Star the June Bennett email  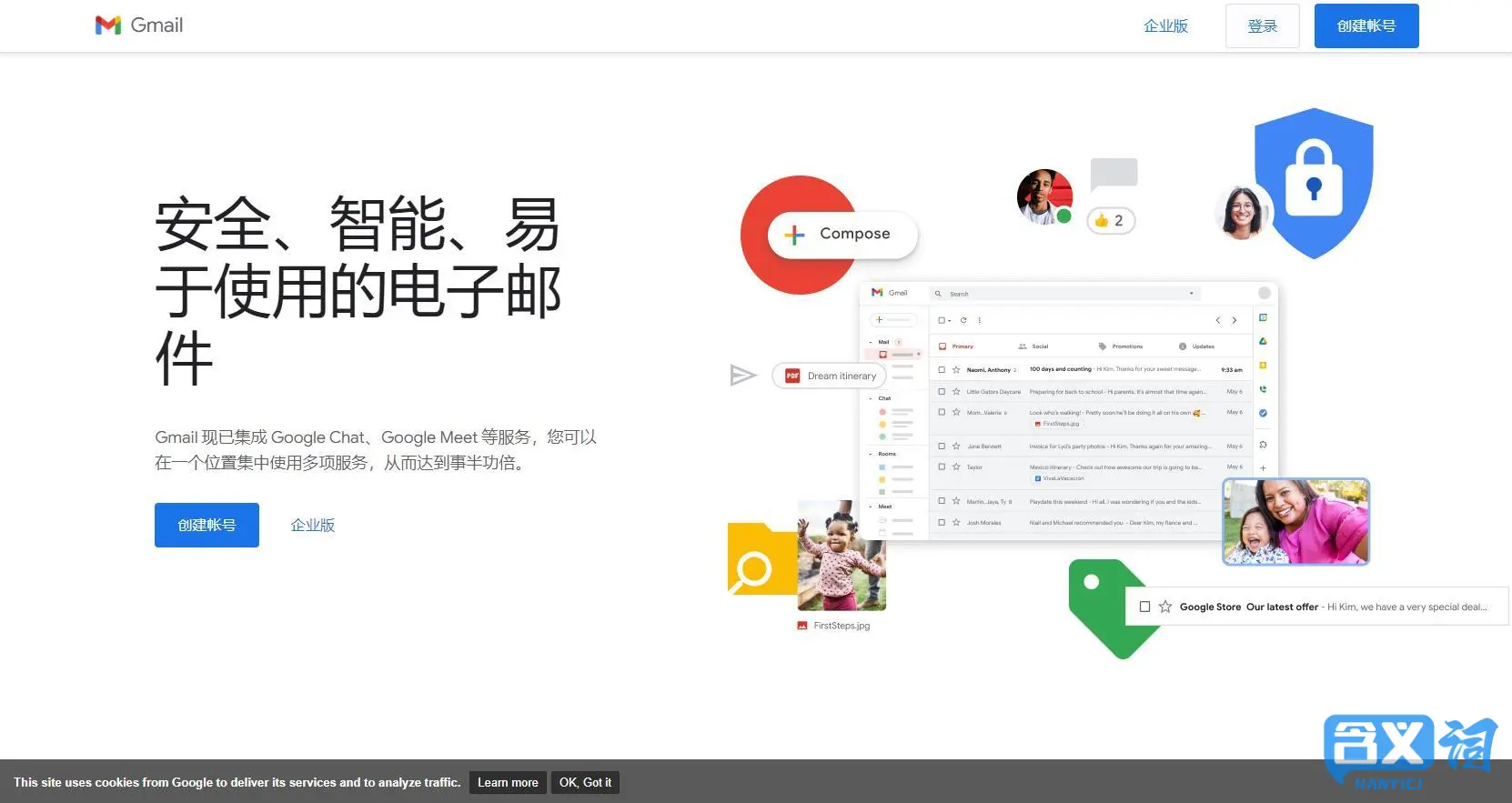click(956, 446)
